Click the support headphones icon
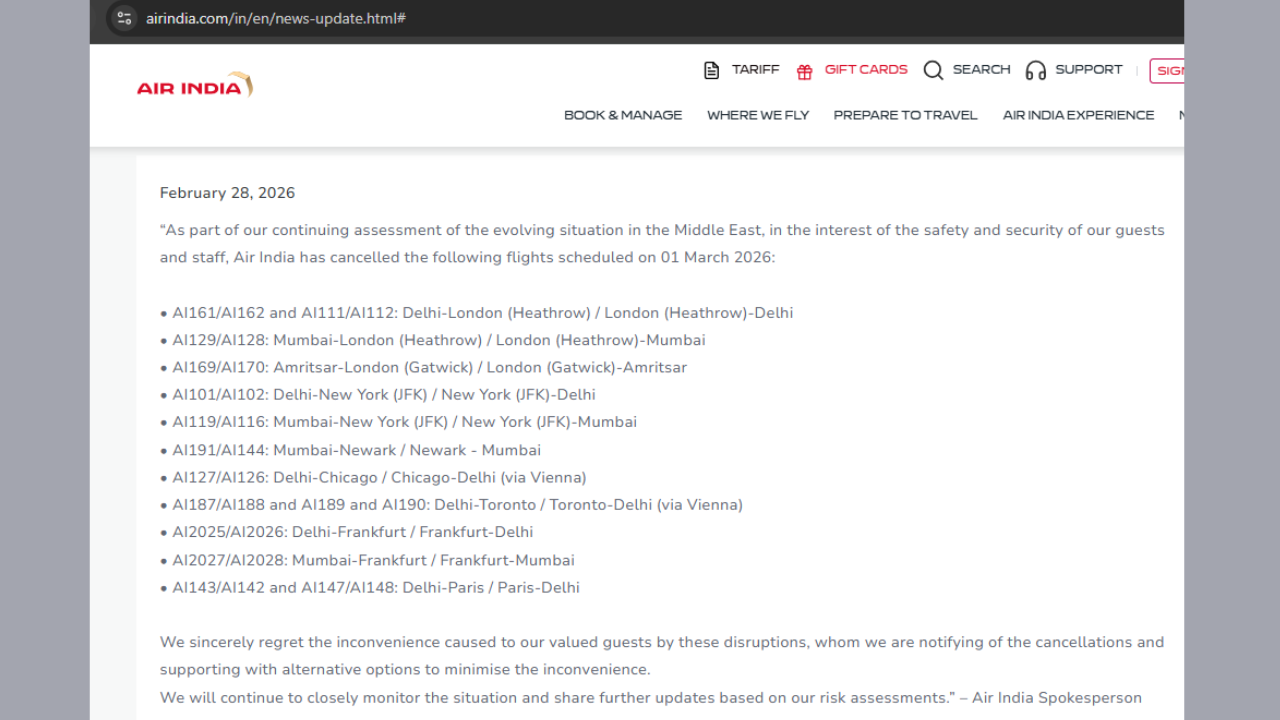The width and height of the screenshot is (1280, 720). (x=1035, y=70)
